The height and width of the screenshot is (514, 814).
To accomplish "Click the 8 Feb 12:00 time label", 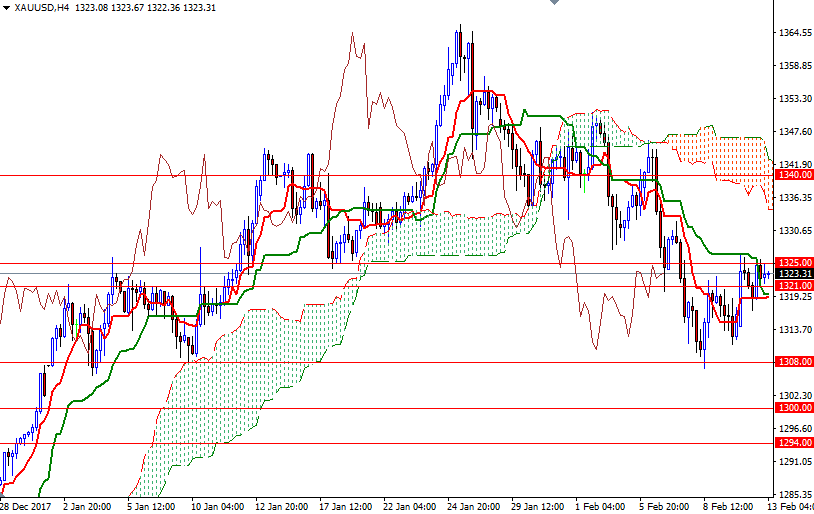I will click(728, 507).
